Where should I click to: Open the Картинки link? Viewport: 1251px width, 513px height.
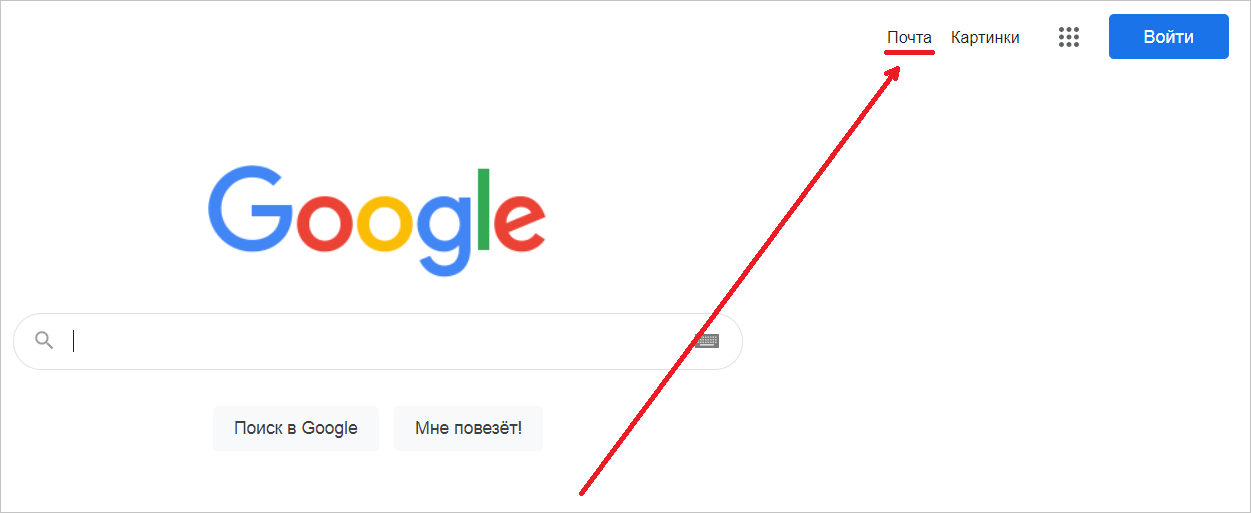[x=985, y=38]
